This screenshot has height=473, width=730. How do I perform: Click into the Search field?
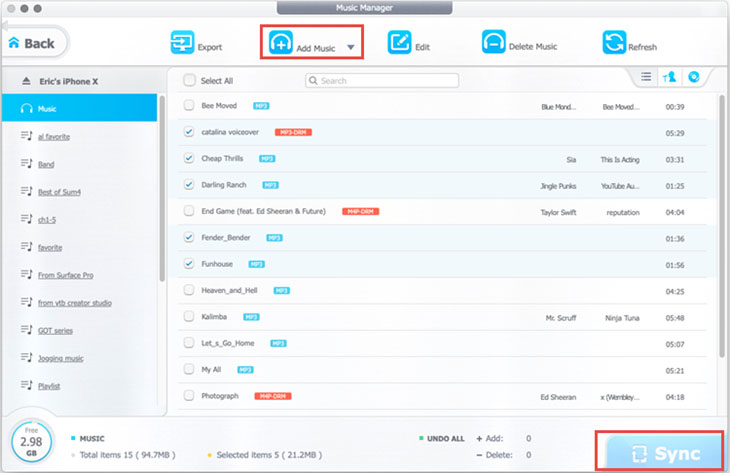(382, 81)
